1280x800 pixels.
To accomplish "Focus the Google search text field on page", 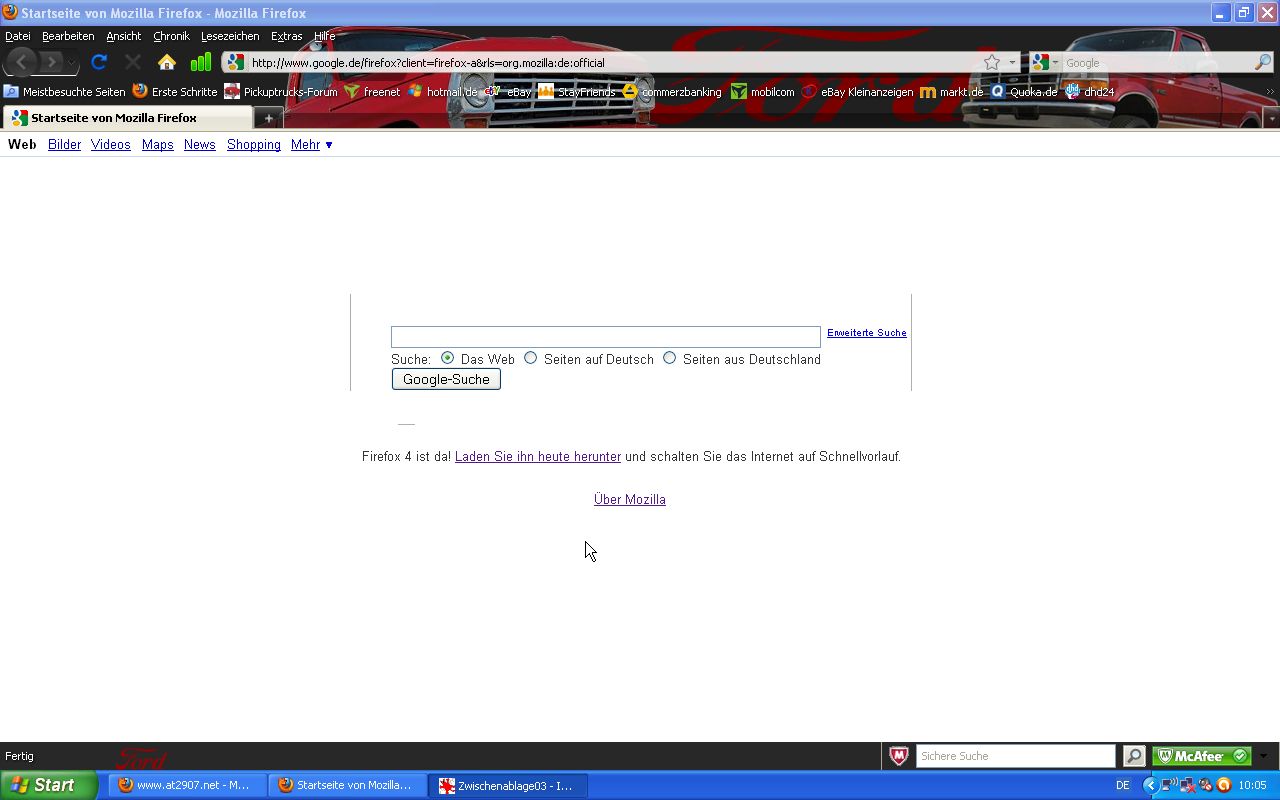I will (606, 337).
